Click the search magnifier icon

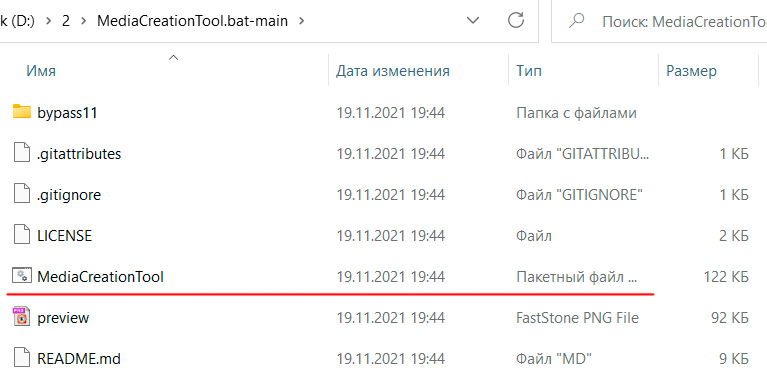coord(577,21)
